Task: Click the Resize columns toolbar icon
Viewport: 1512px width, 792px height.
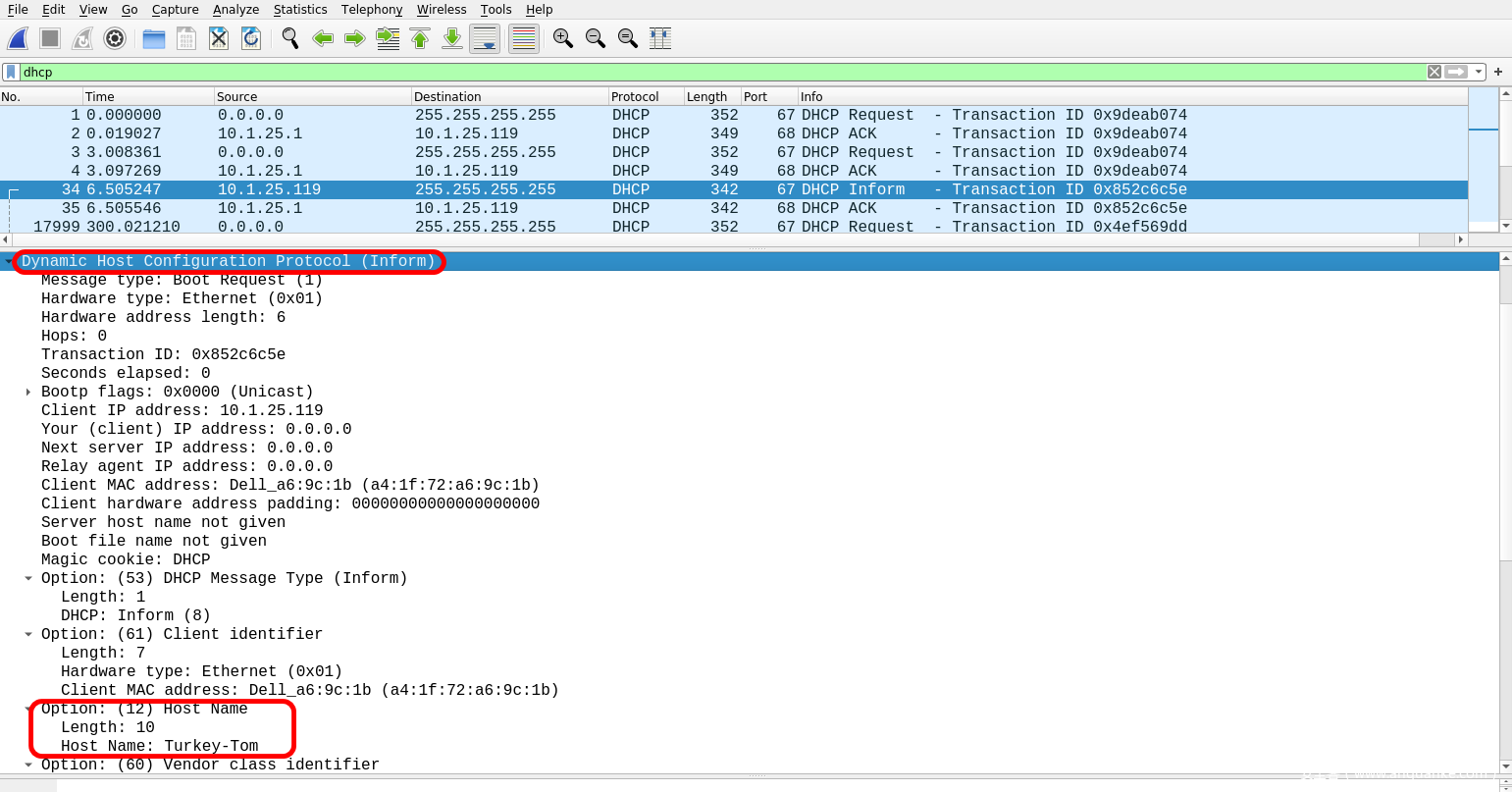Action: coord(660,38)
